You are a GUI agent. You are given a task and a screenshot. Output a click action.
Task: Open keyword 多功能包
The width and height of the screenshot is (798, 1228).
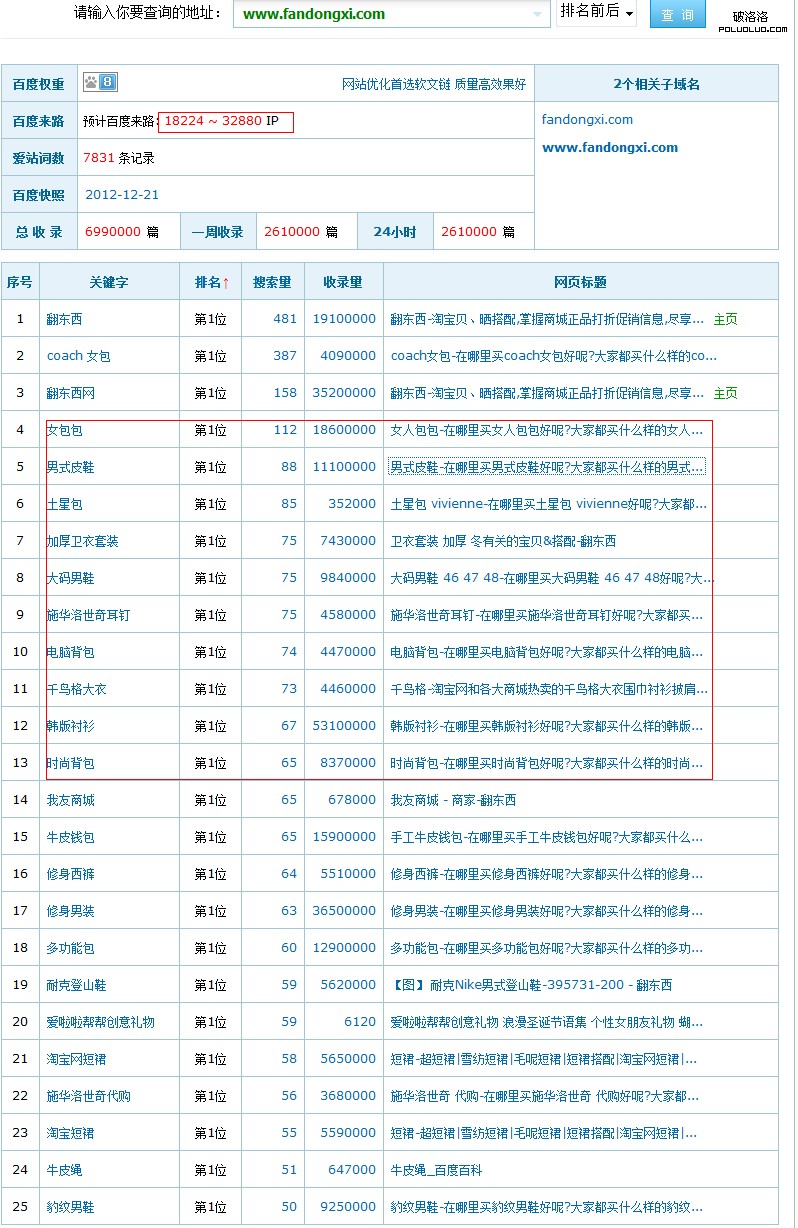(70, 948)
